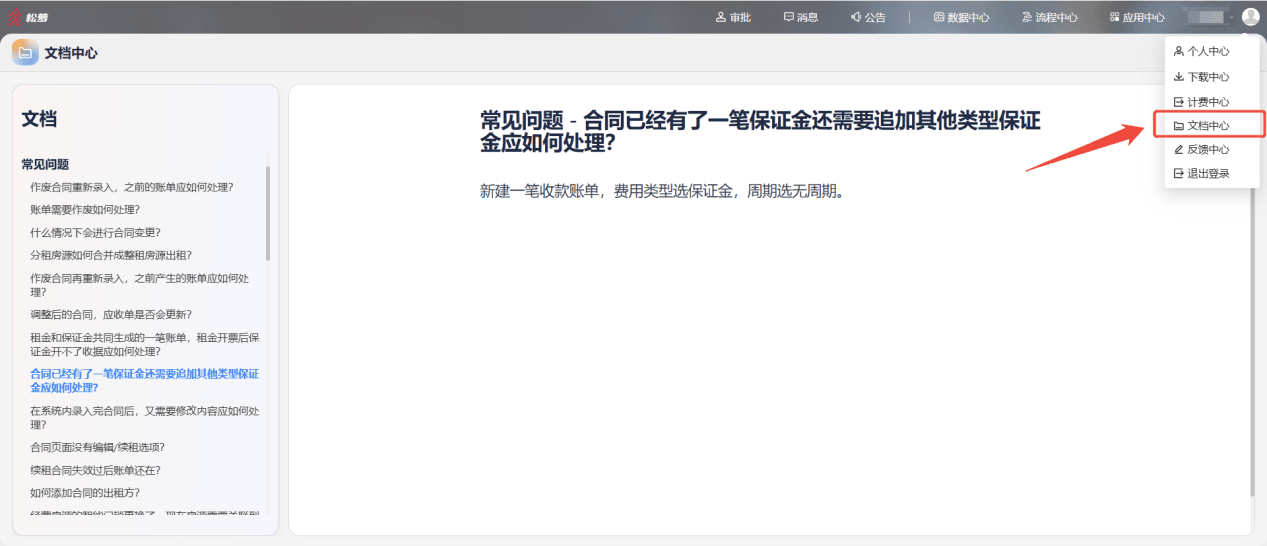The width and height of the screenshot is (1267, 546).
Task: Click the 个人中心 person icon
Action: coord(1179,51)
